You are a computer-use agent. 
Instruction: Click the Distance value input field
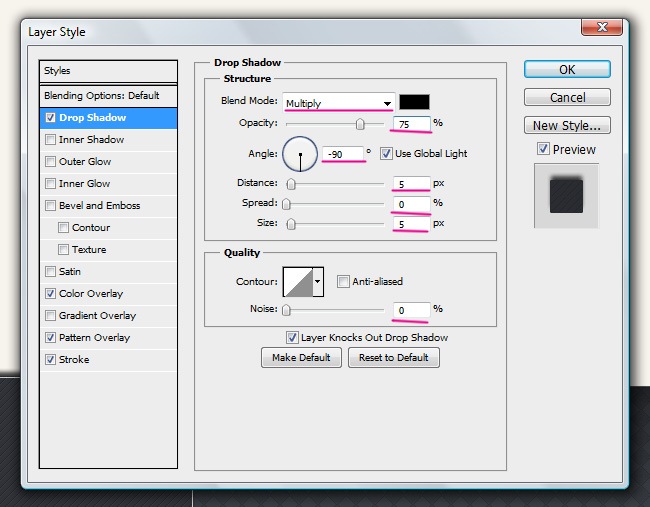coord(411,184)
